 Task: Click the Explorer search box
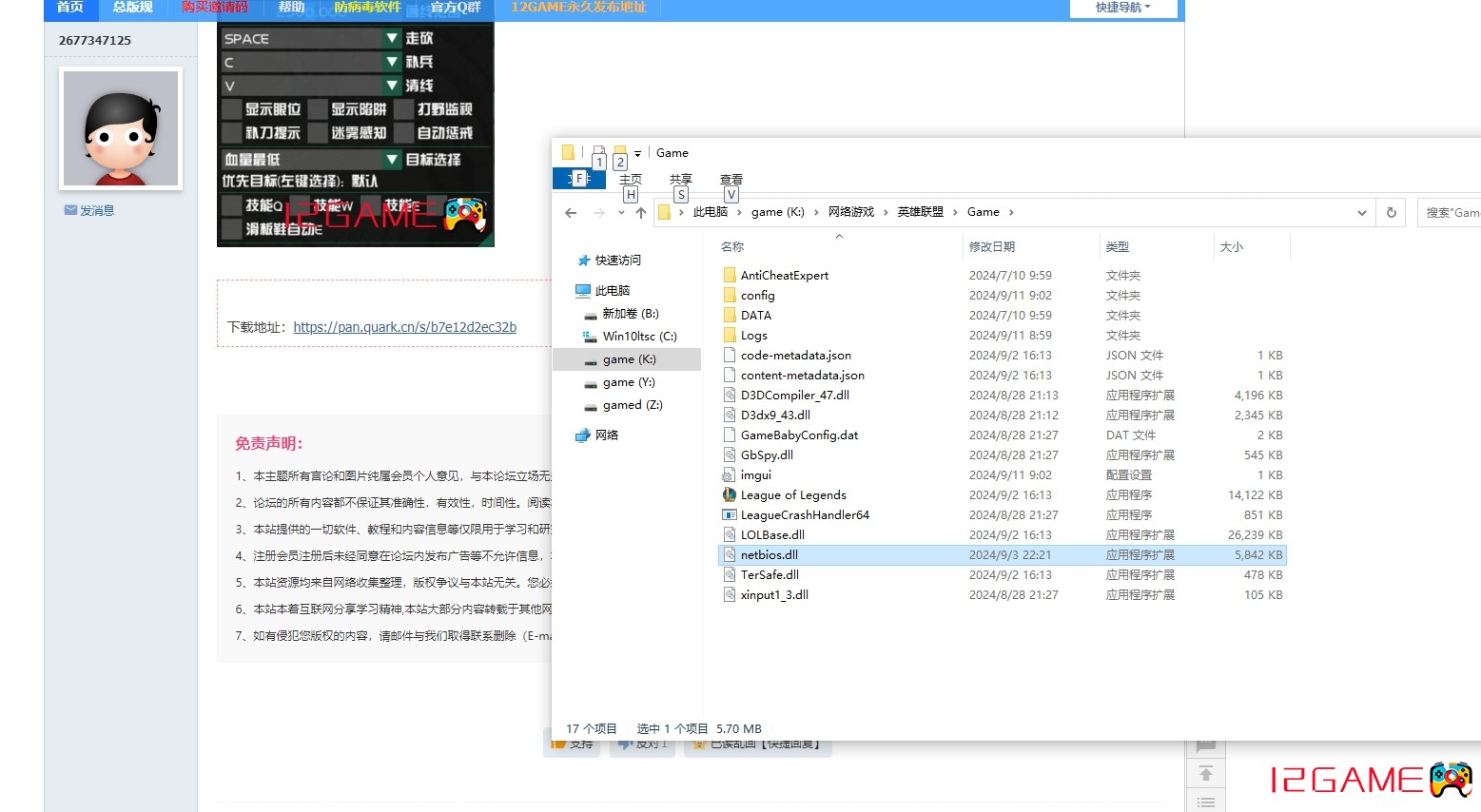tap(1449, 212)
